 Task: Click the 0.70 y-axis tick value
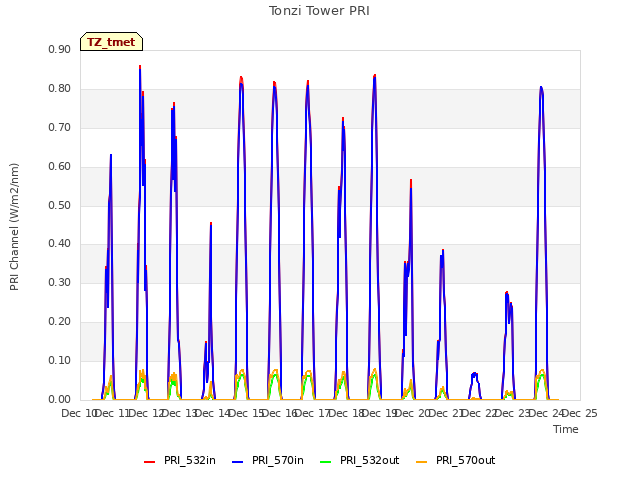[x=59, y=127]
